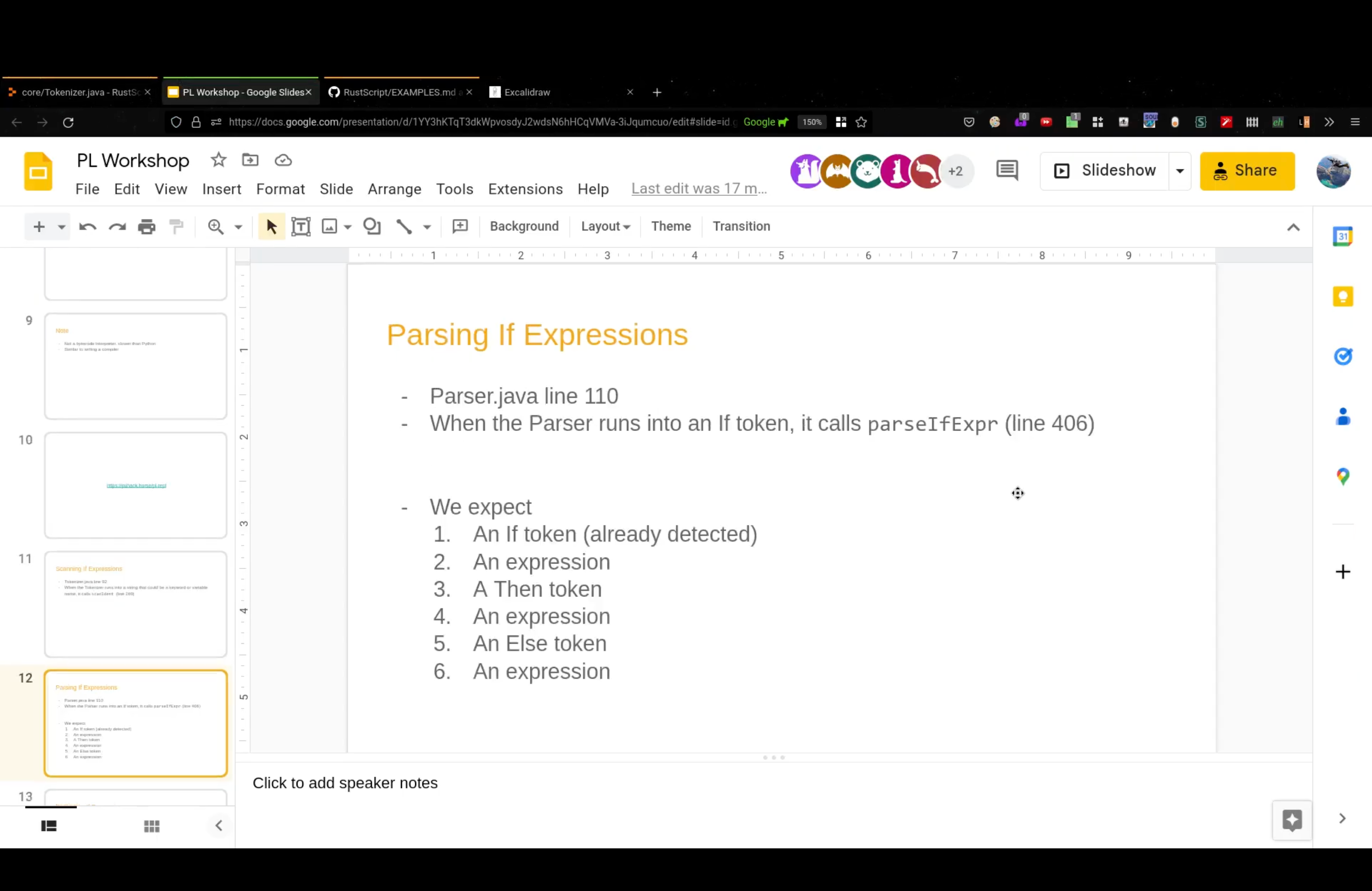The height and width of the screenshot is (891, 1372).
Task: Click the zoom magnifier tool
Action: coord(216,226)
